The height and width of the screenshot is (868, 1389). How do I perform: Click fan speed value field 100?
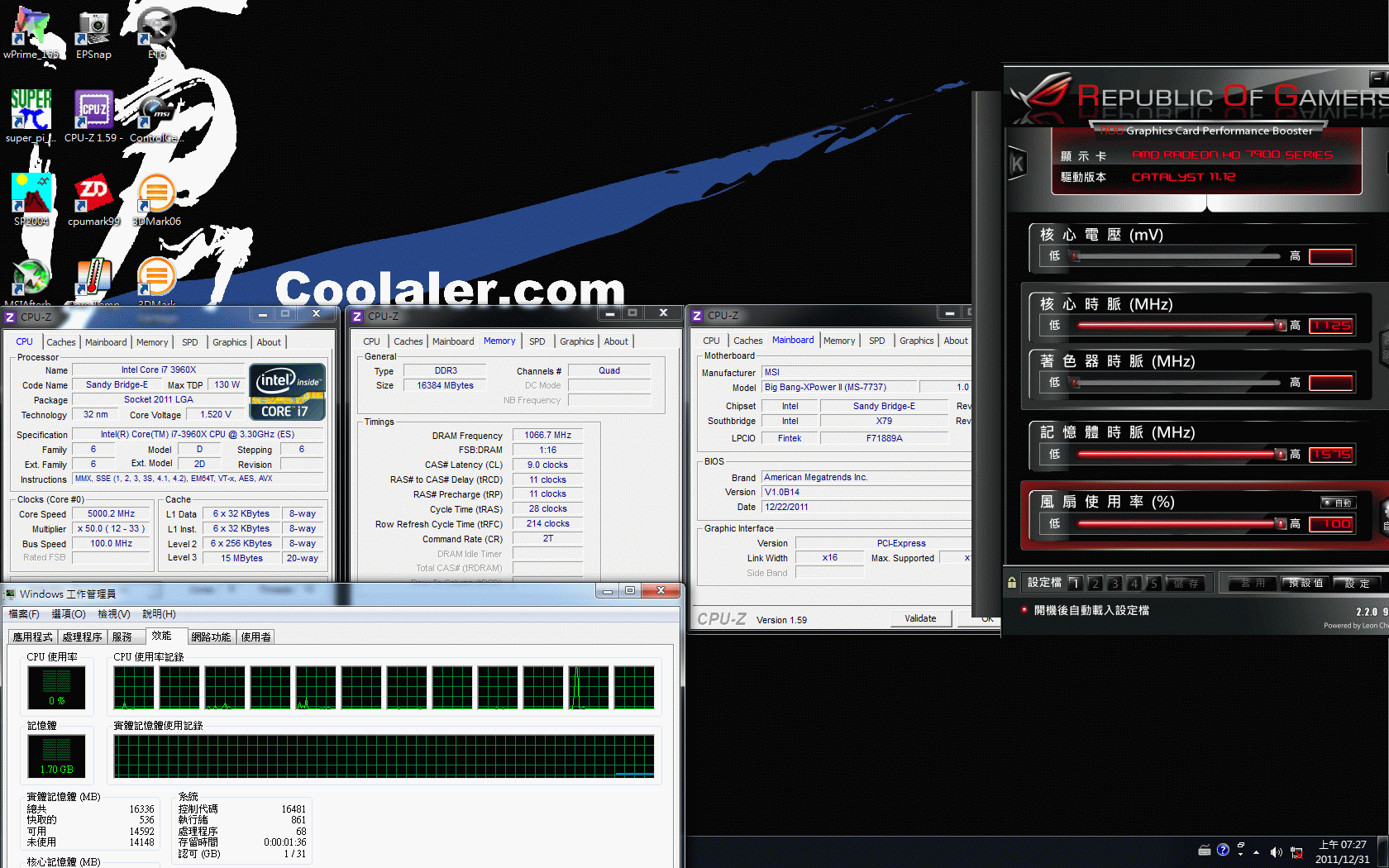[1331, 524]
